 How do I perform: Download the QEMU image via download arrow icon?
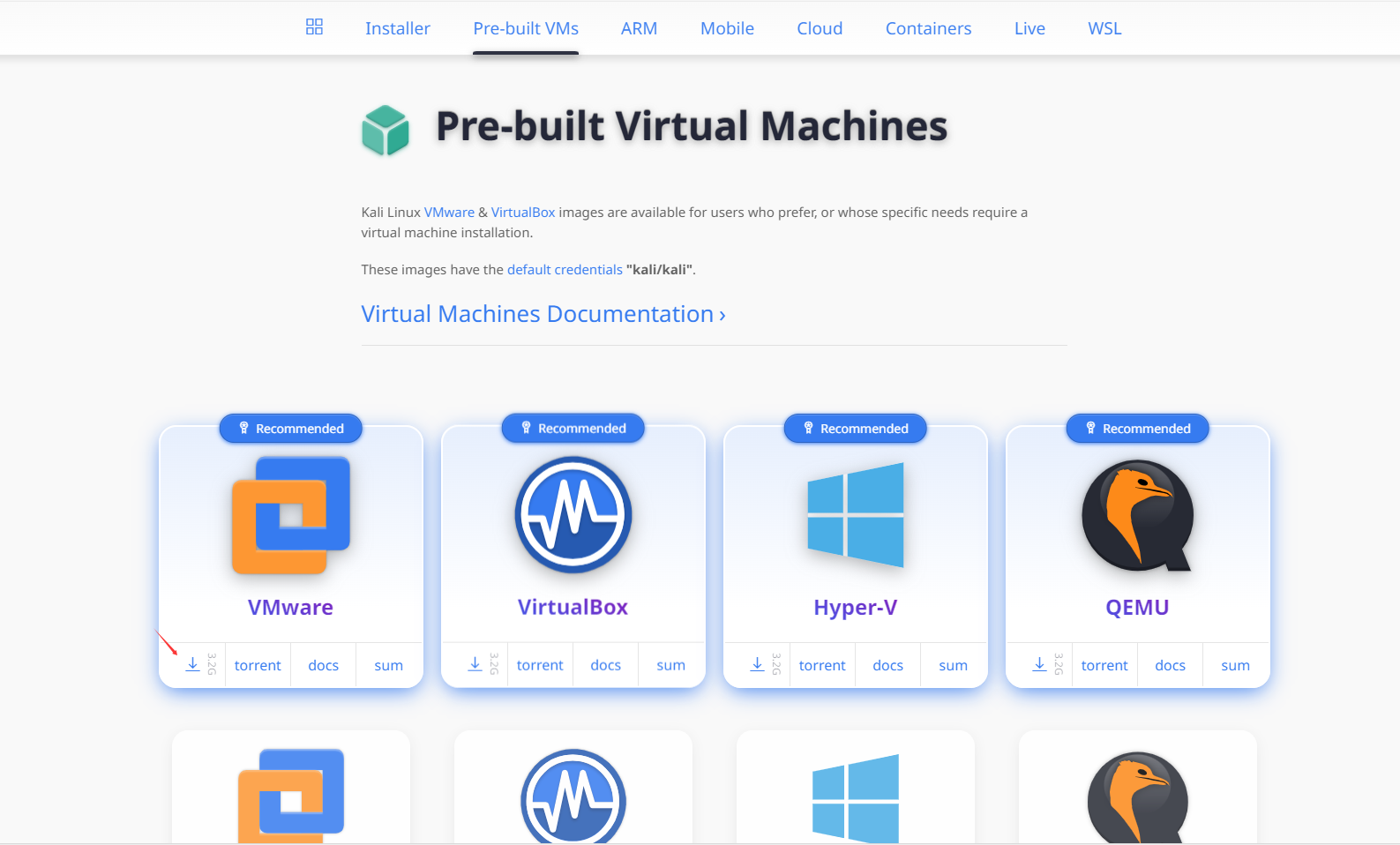coord(1039,664)
